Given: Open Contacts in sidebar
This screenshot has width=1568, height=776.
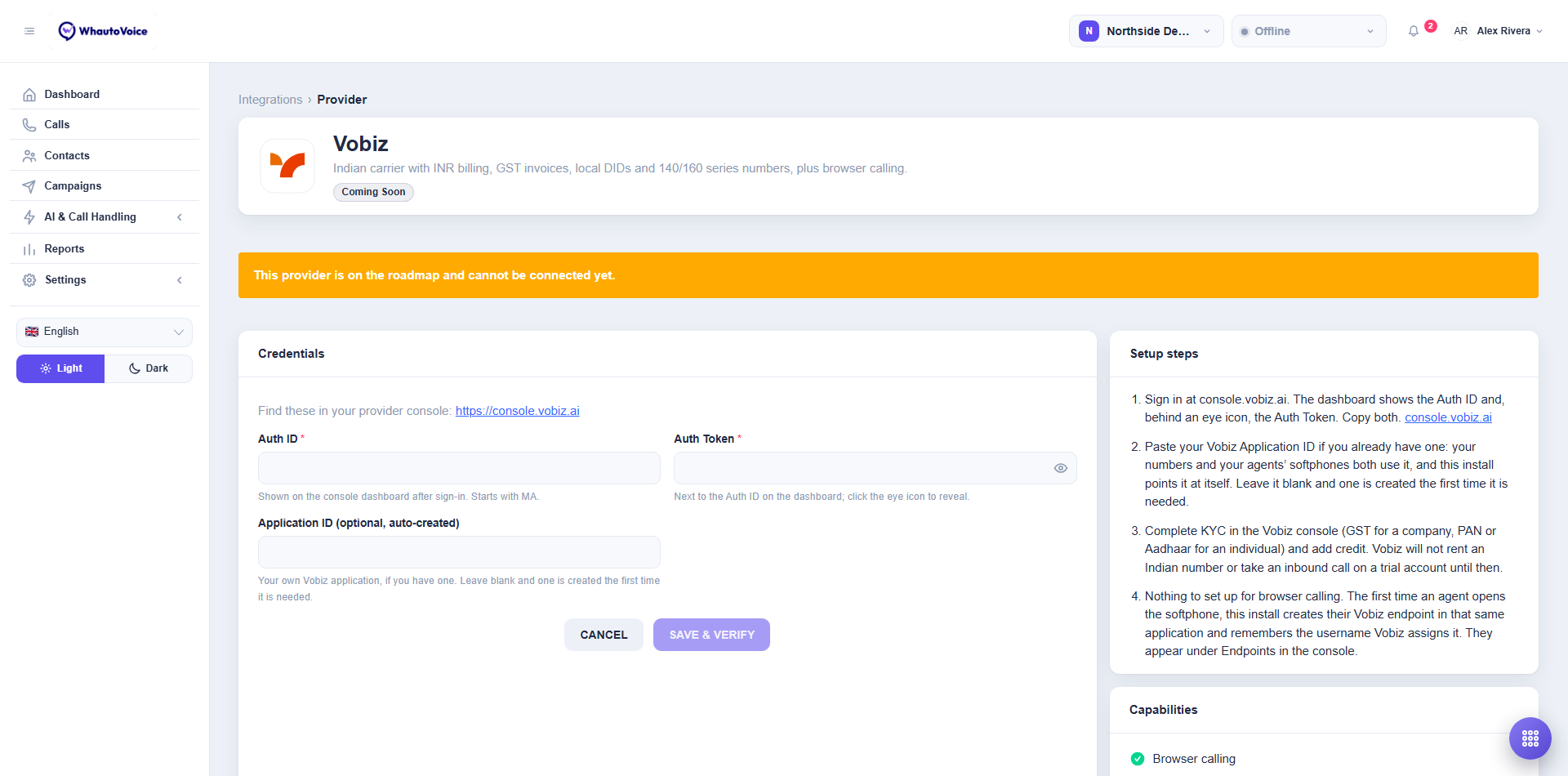Looking at the screenshot, I should [x=105, y=156].
